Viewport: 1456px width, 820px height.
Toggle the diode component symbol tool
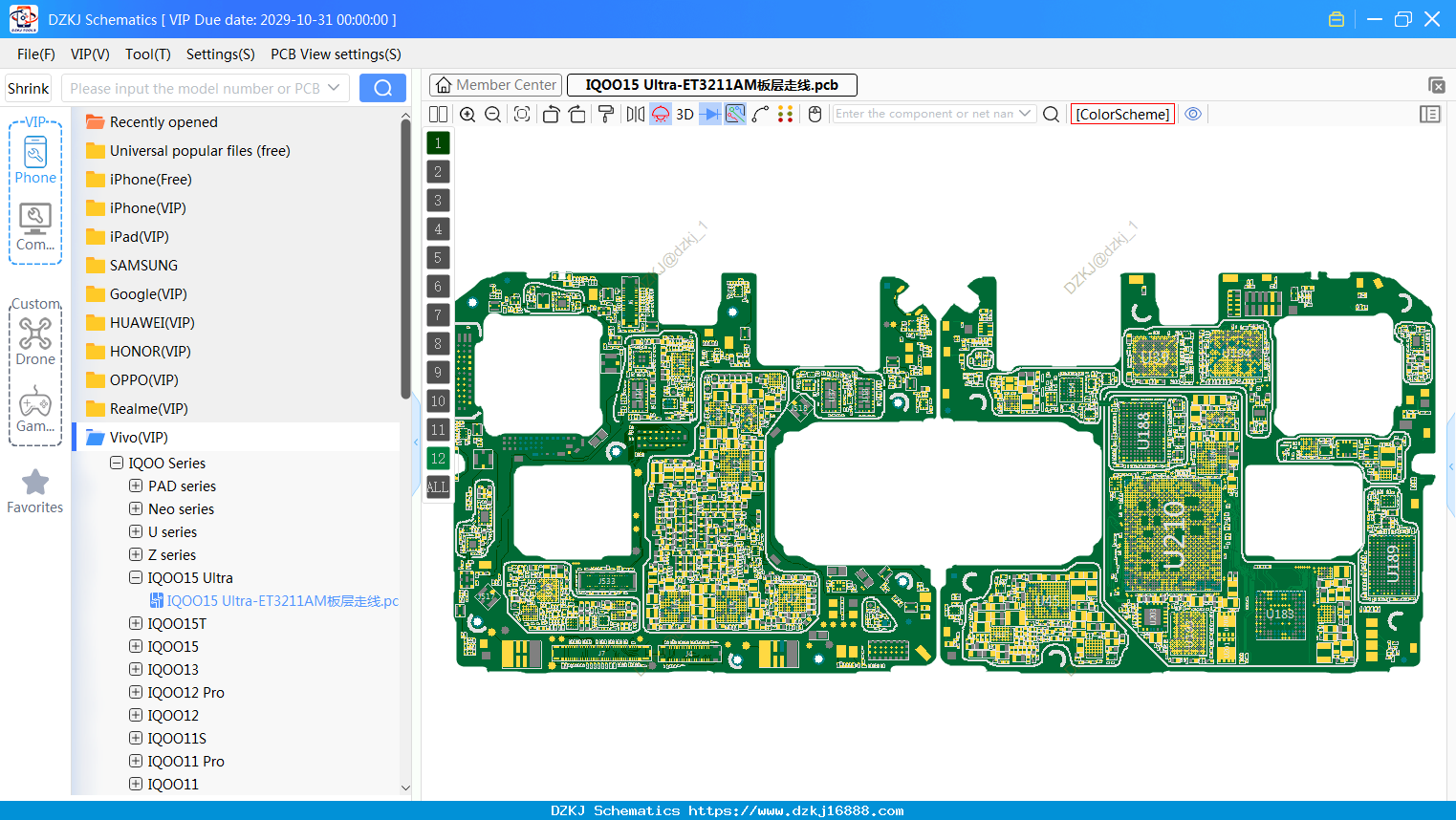(x=710, y=115)
